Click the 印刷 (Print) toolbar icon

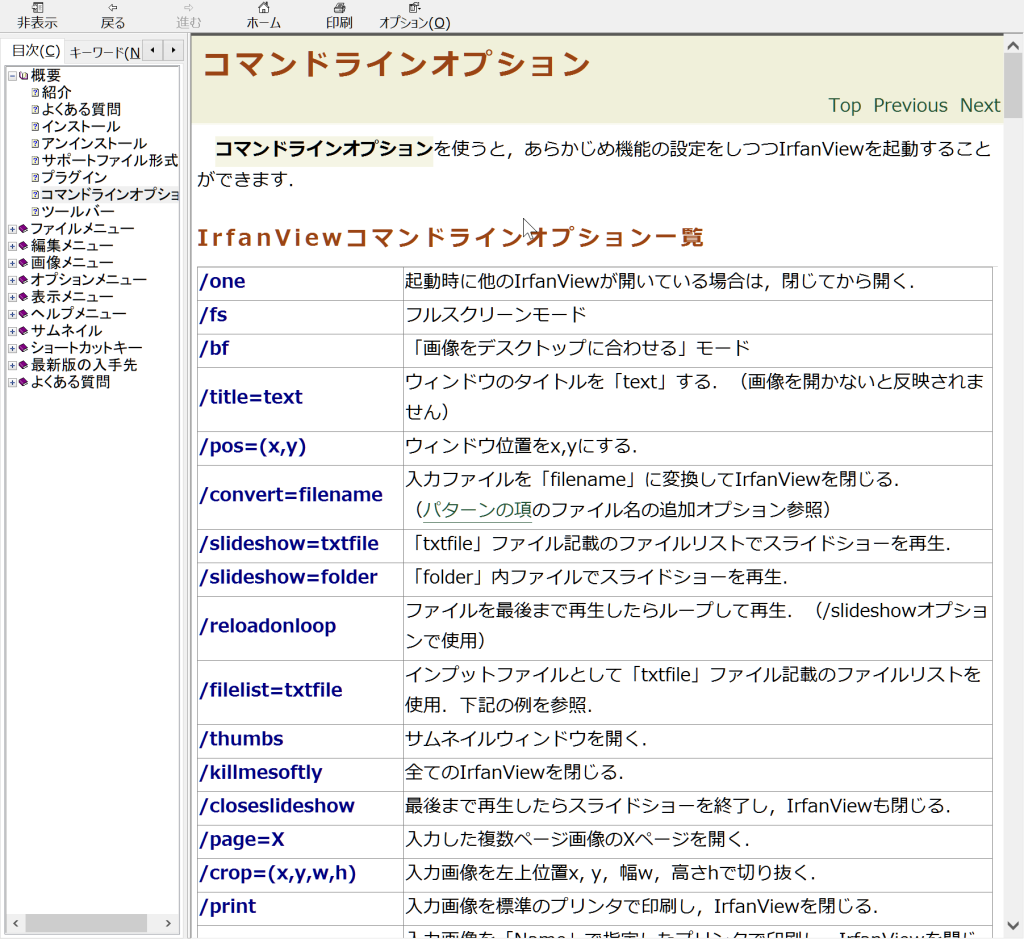[339, 16]
